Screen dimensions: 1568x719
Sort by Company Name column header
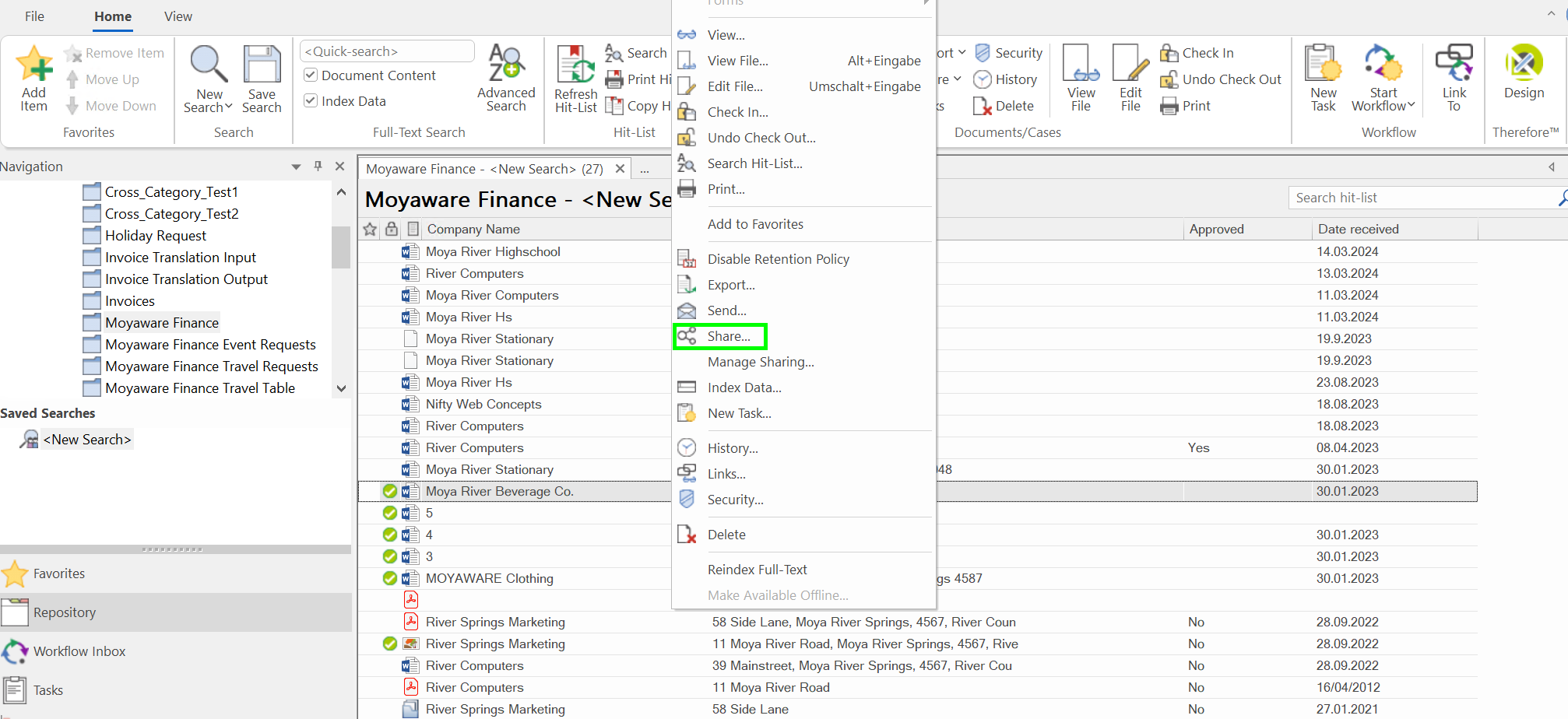click(473, 229)
